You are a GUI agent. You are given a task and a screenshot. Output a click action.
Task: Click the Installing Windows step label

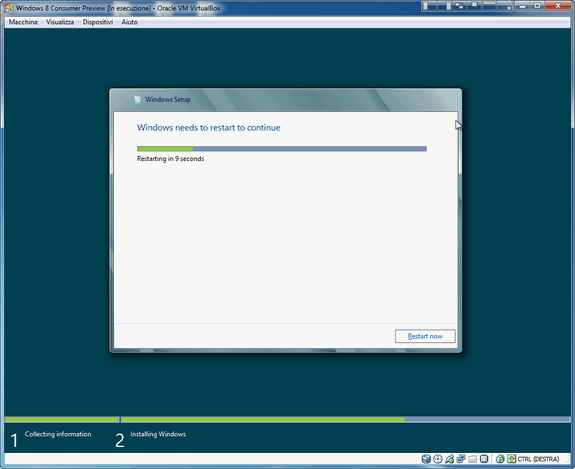tap(158, 434)
